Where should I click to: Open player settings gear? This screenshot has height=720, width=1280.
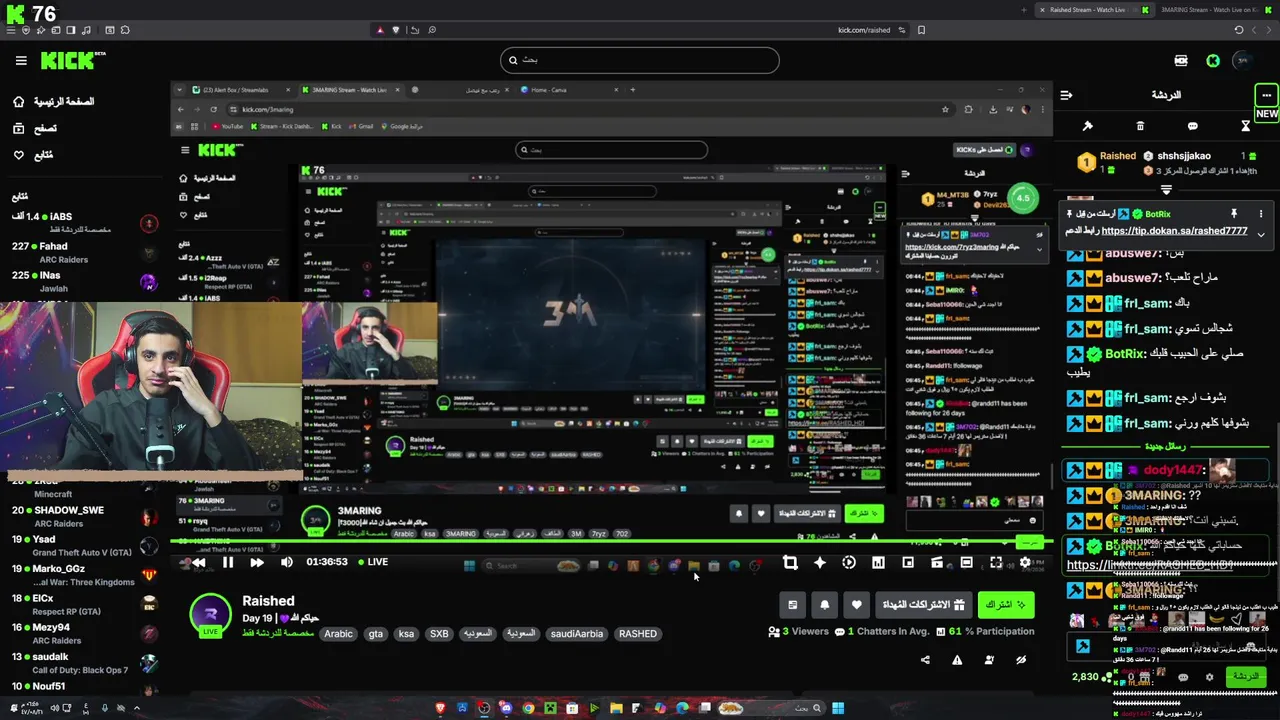[1025, 563]
